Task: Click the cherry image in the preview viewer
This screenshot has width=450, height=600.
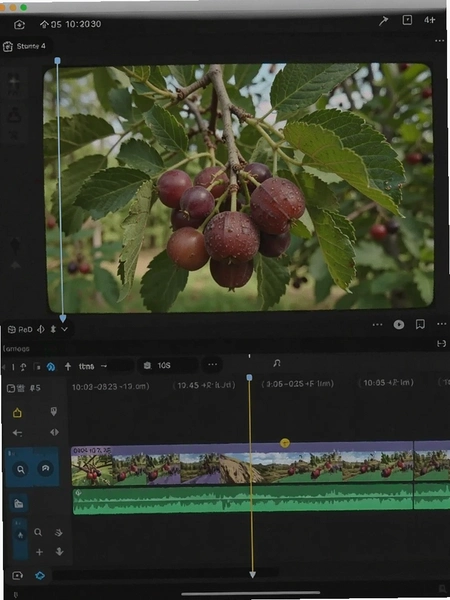Action: click(239, 188)
